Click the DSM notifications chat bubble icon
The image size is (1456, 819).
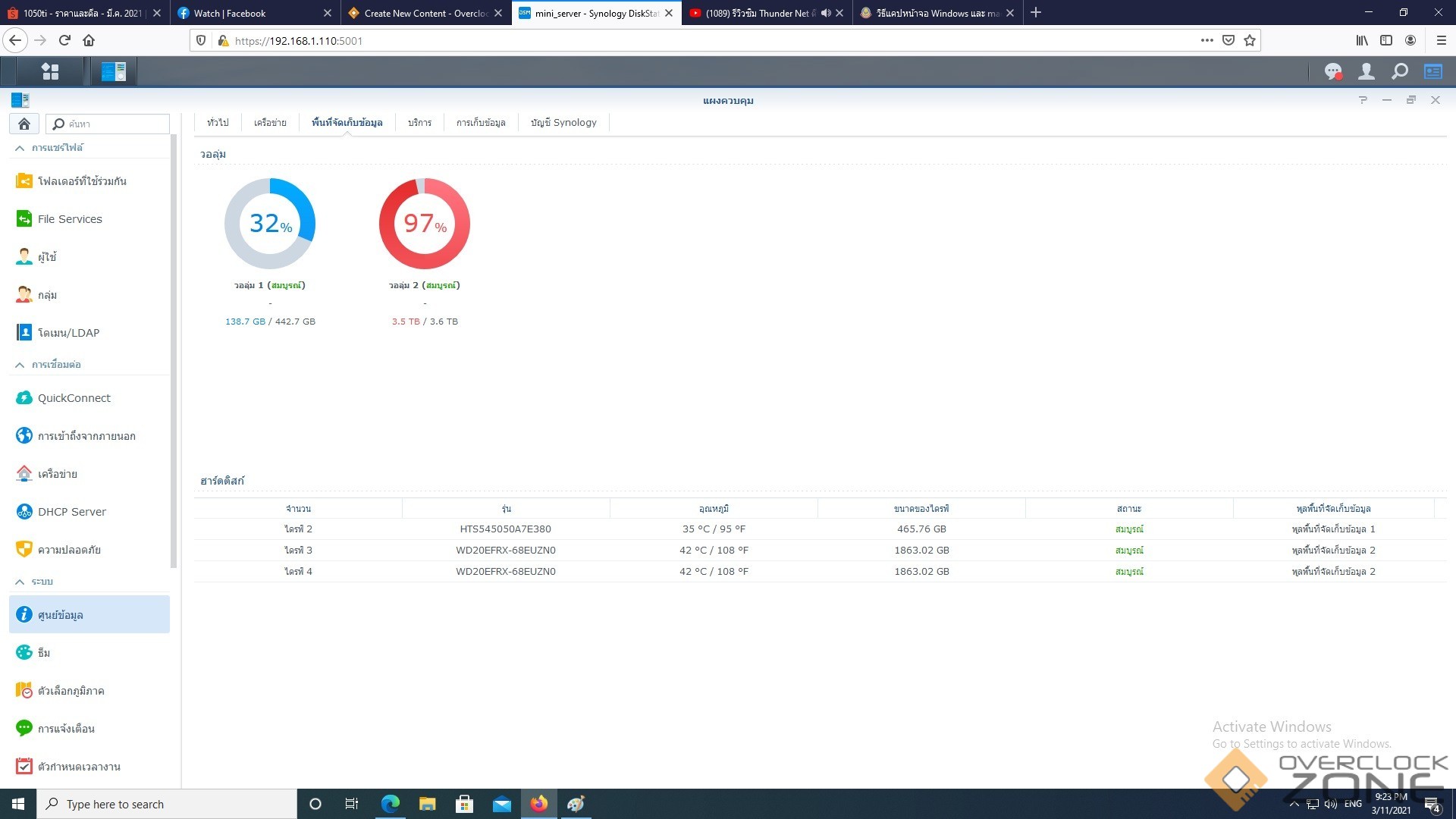(1332, 71)
